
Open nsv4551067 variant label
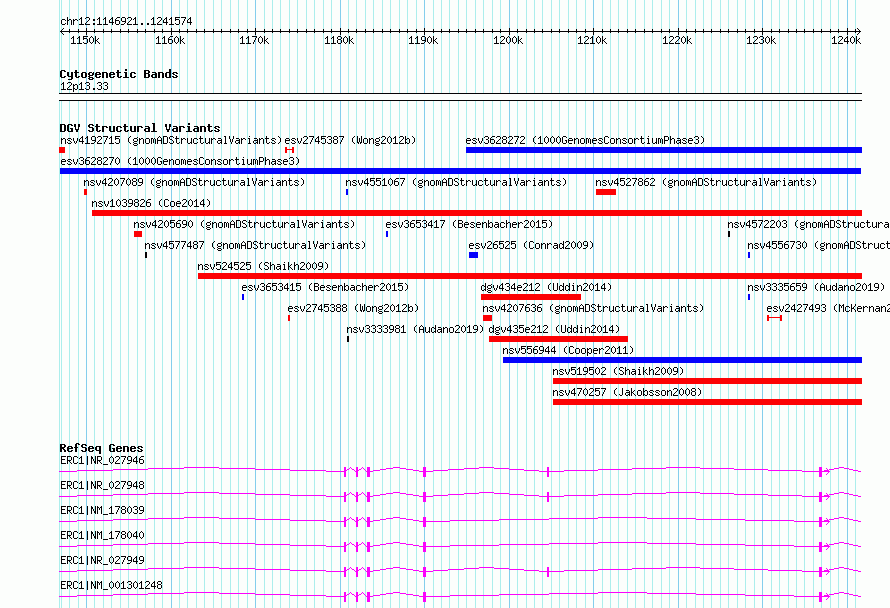[x=456, y=182]
